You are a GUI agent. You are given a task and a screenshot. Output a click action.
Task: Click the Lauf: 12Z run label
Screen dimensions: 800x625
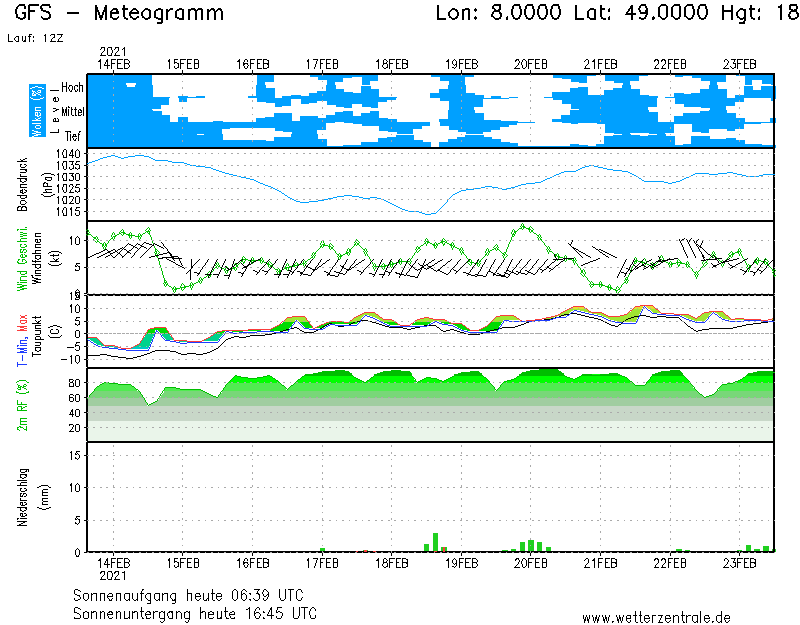coord(34,38)
